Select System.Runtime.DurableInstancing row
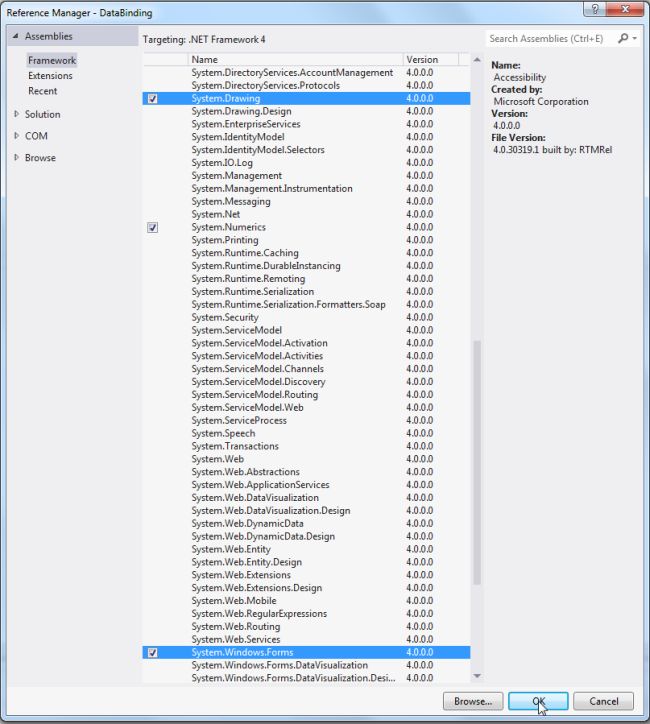The image size is (650, 724). tap(306, 266)
